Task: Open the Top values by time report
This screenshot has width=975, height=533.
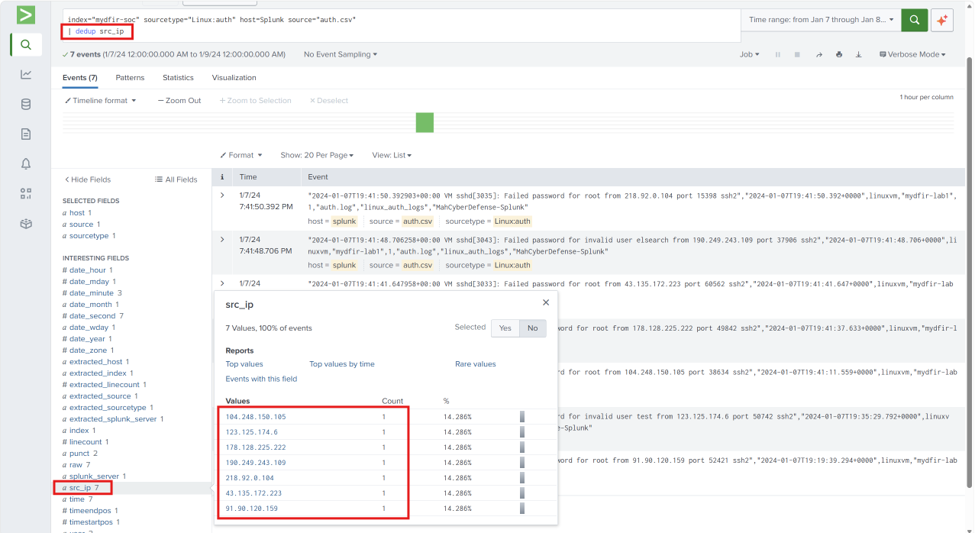Action: (x=341, y=364)
